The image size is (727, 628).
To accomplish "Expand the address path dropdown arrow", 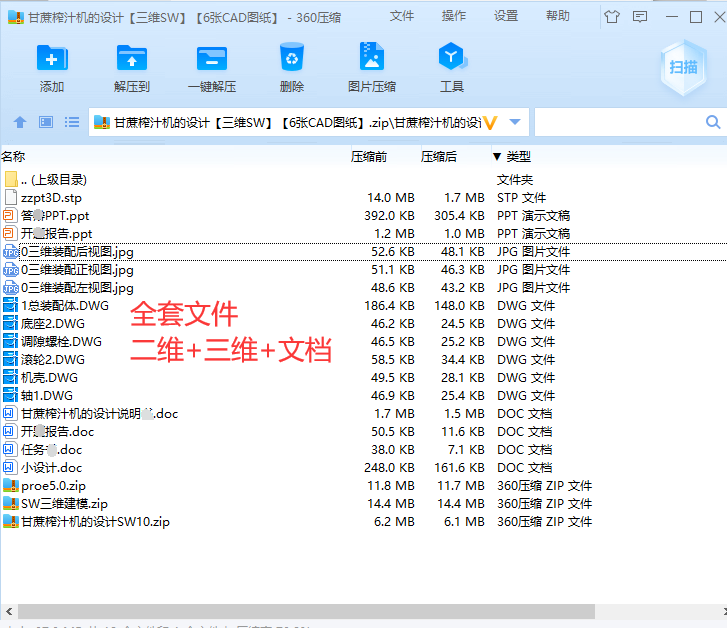I will tap(515, 122).
